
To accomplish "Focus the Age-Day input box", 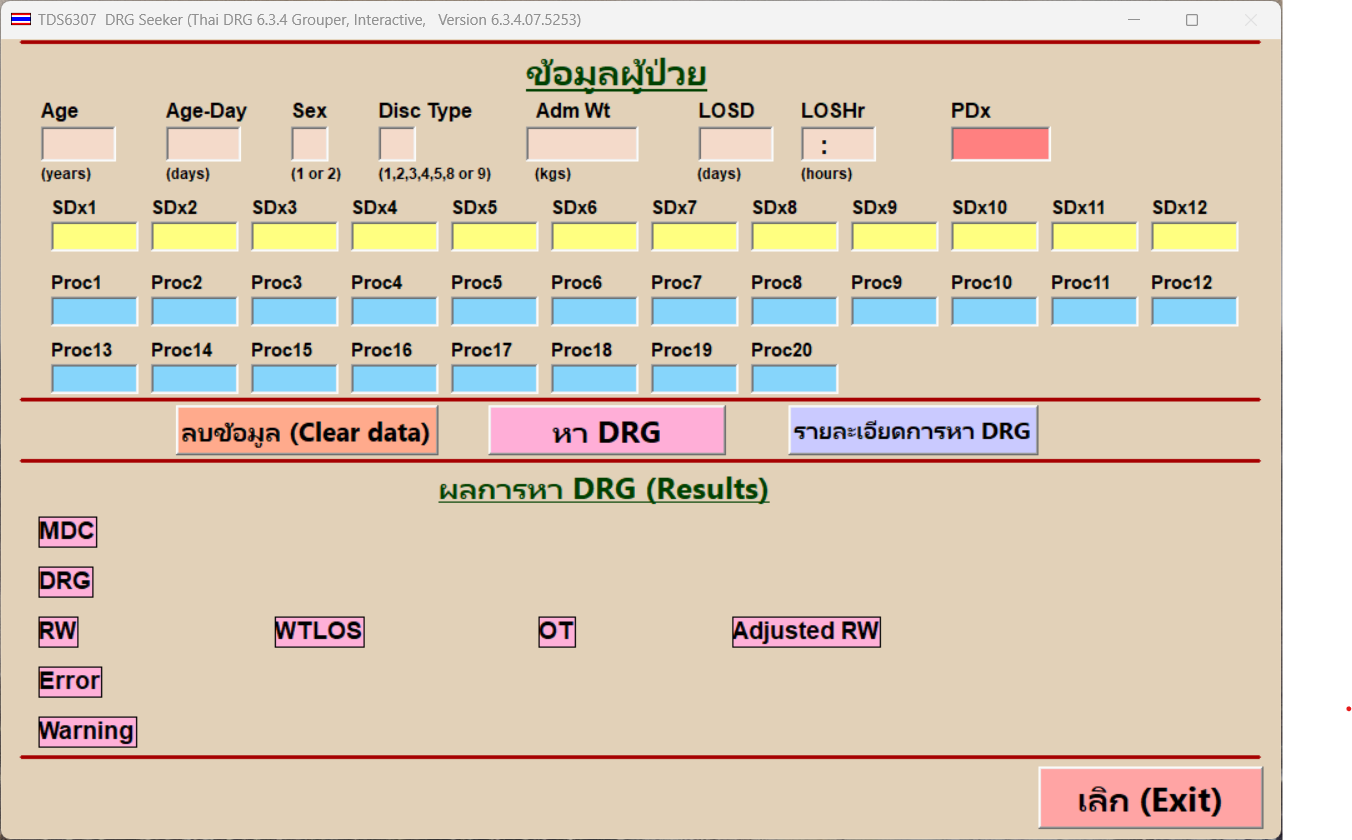I will 203,144.
